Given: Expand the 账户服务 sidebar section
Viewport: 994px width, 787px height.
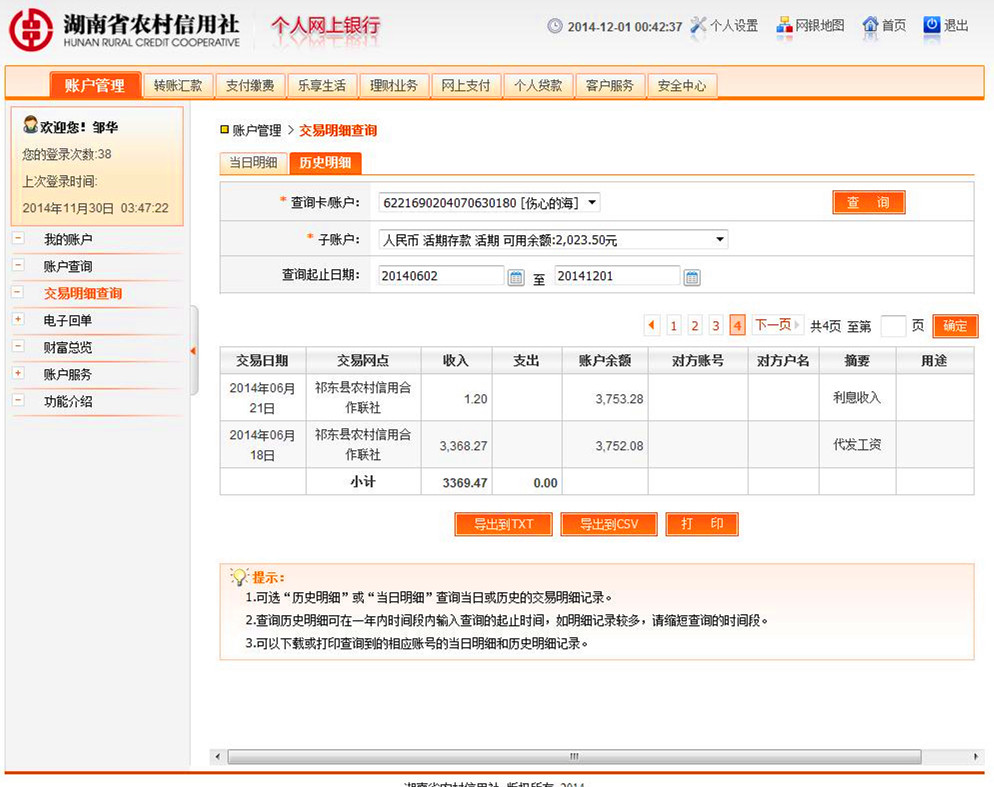Looking at the screenshot, I should tap(18, 374).
